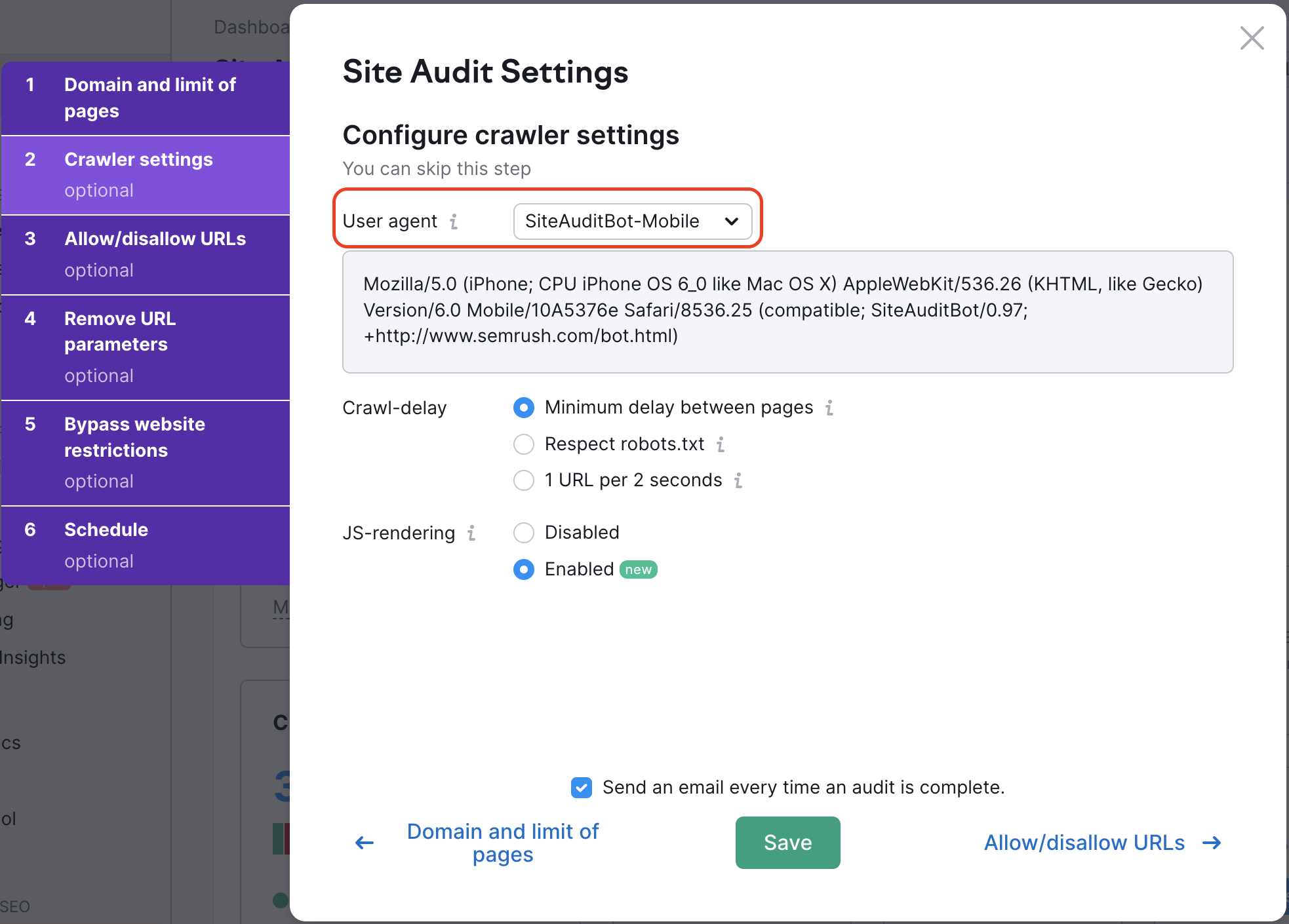The height and width of the screenshot is (924, 1289).
Task: Open the User agent dropdown
Action: click(x=632, y=221)
